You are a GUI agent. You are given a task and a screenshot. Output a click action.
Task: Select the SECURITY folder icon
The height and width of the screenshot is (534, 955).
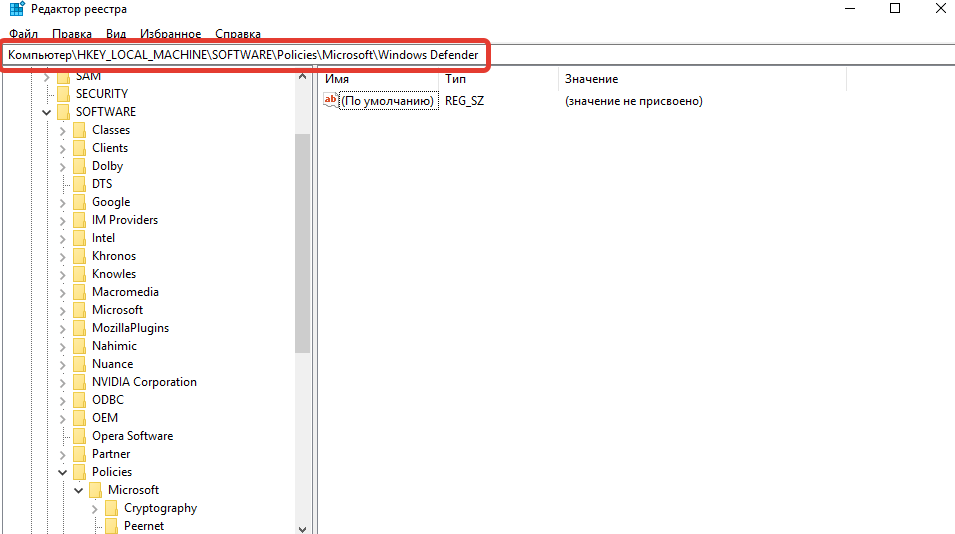click(64, 94)
